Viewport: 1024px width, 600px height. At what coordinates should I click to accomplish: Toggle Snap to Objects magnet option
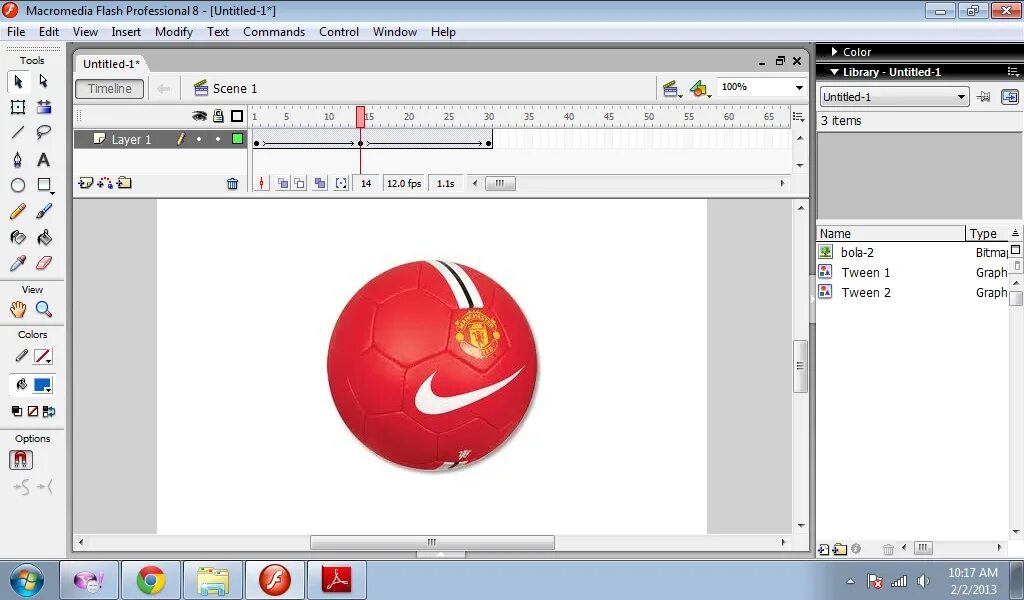click(x=20, y=460)
